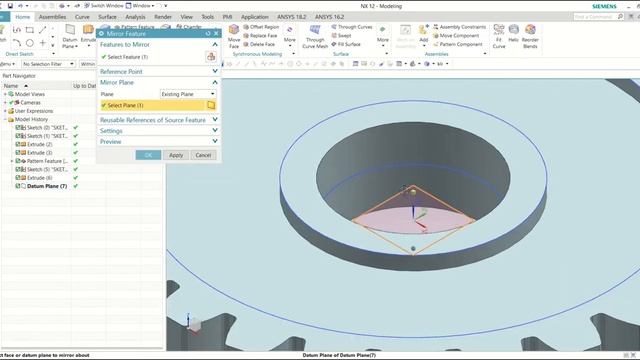Toggle checkbox for Sketch (1)
This screenshot has height=360, width=640.
[x=18, y=136]
